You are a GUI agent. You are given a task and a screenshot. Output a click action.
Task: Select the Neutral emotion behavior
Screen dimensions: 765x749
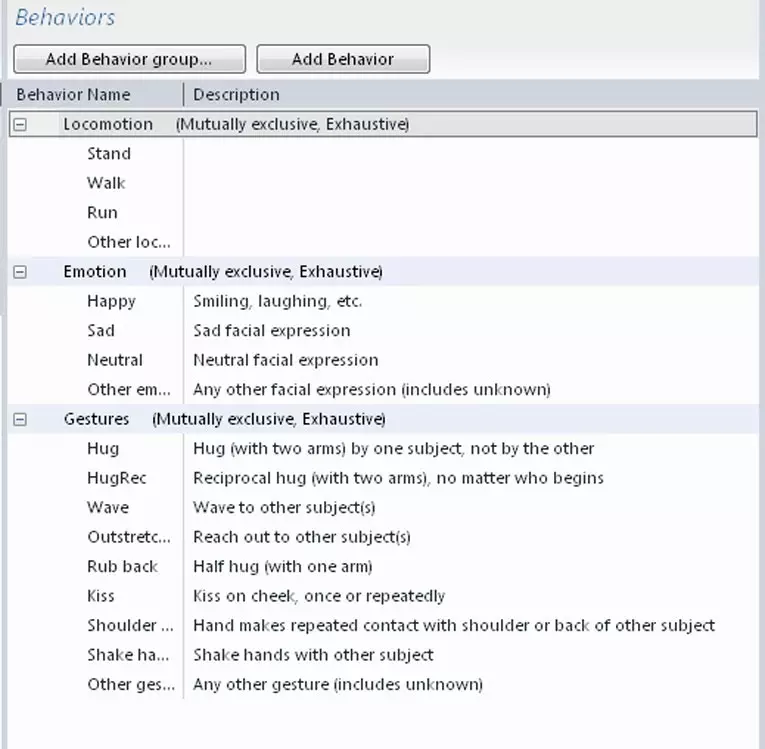(115, 360)
